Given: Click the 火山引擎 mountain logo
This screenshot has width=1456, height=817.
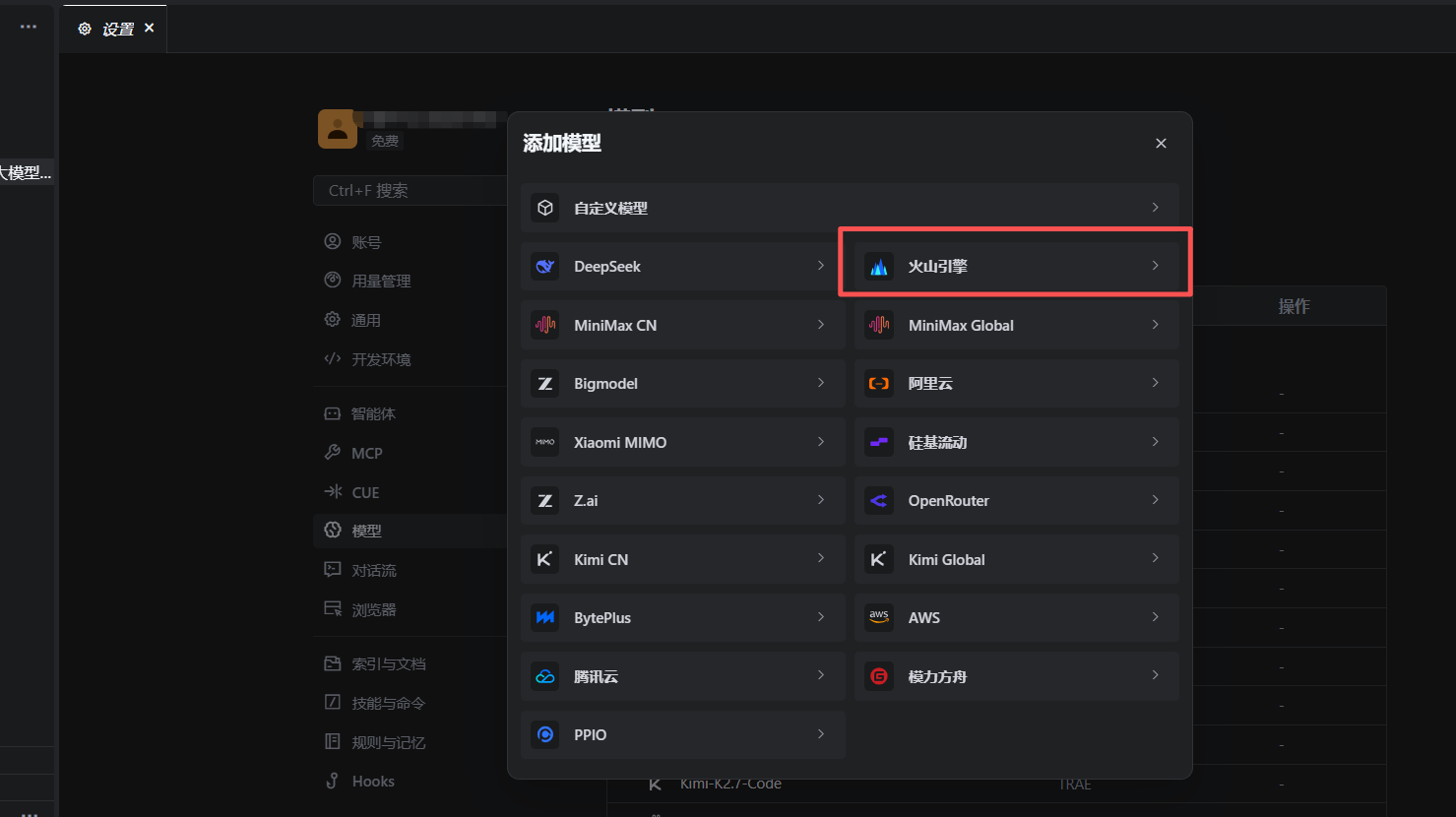Looking at the screenshot, I should point(879,267).
